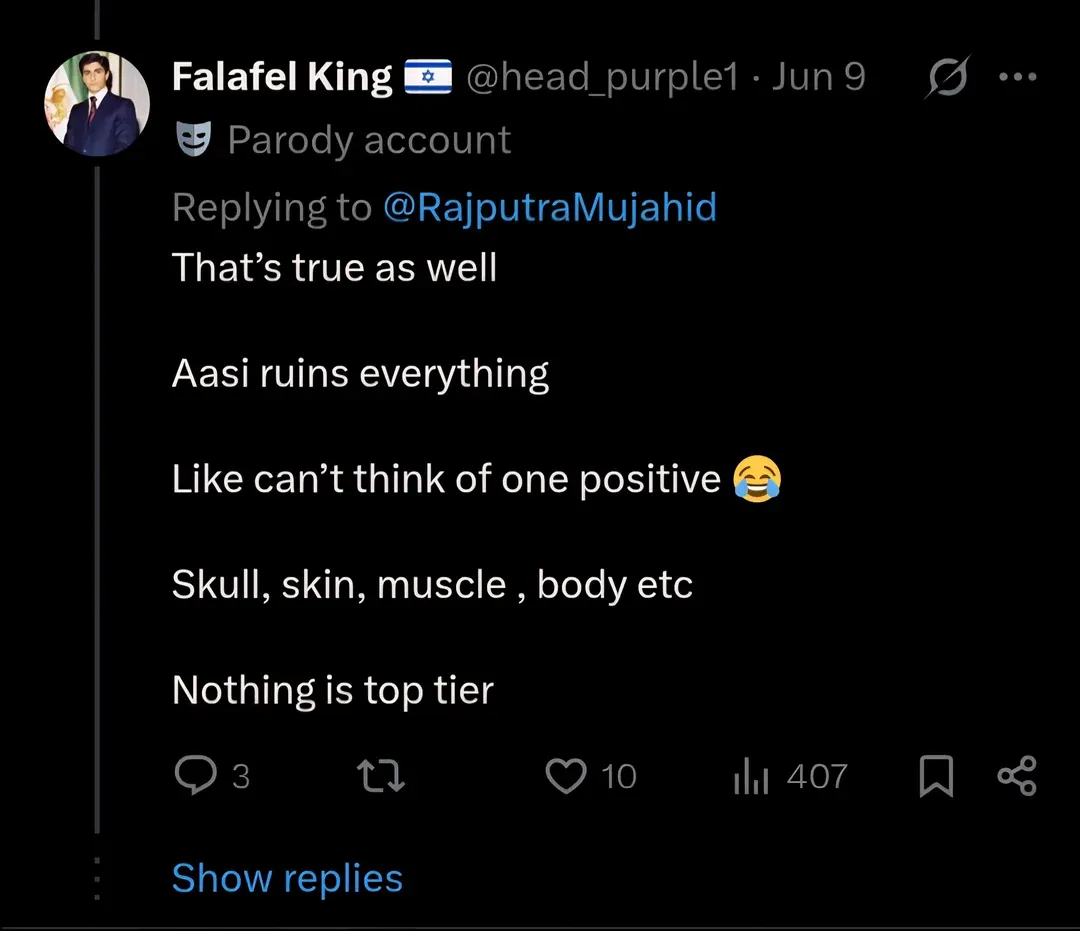Repost this post using the arrows icon
The image size is (1080, 931).
click(x=381, y=776)
